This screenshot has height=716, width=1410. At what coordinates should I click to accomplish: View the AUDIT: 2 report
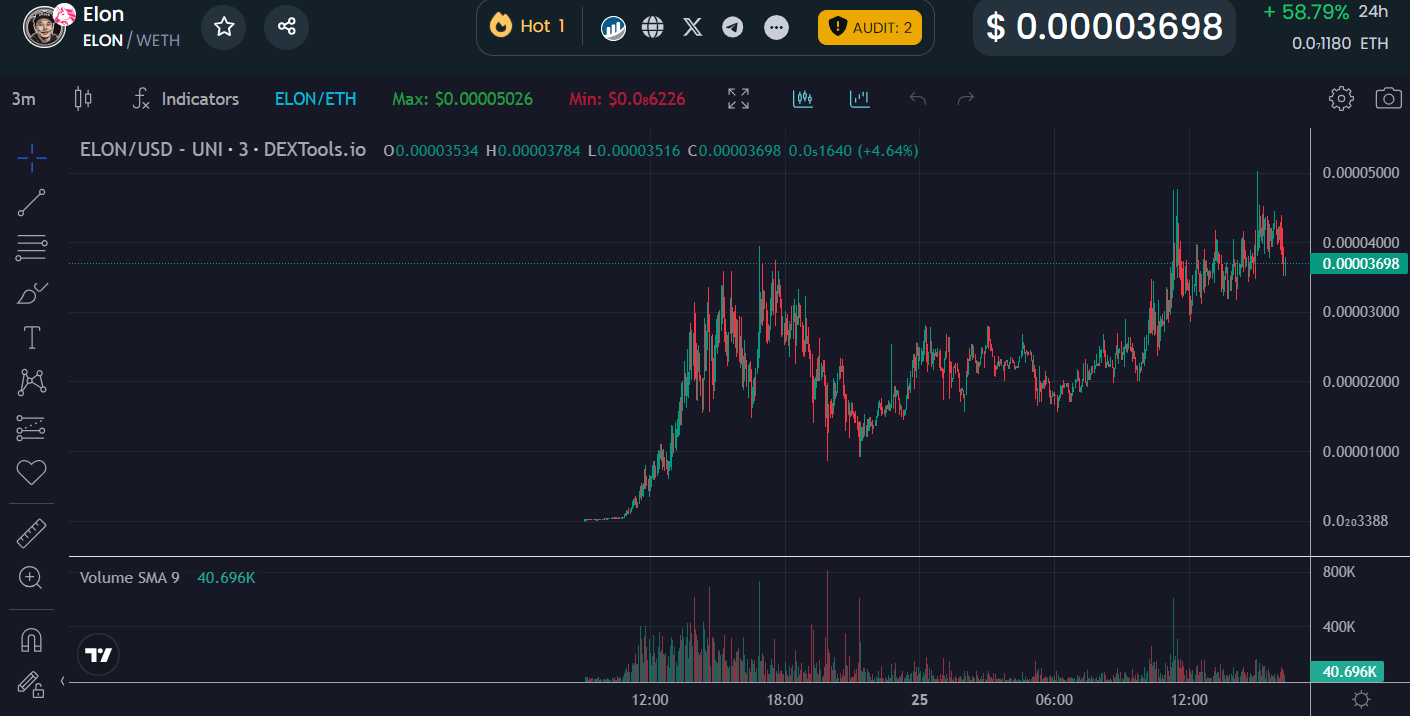(870, 27)
